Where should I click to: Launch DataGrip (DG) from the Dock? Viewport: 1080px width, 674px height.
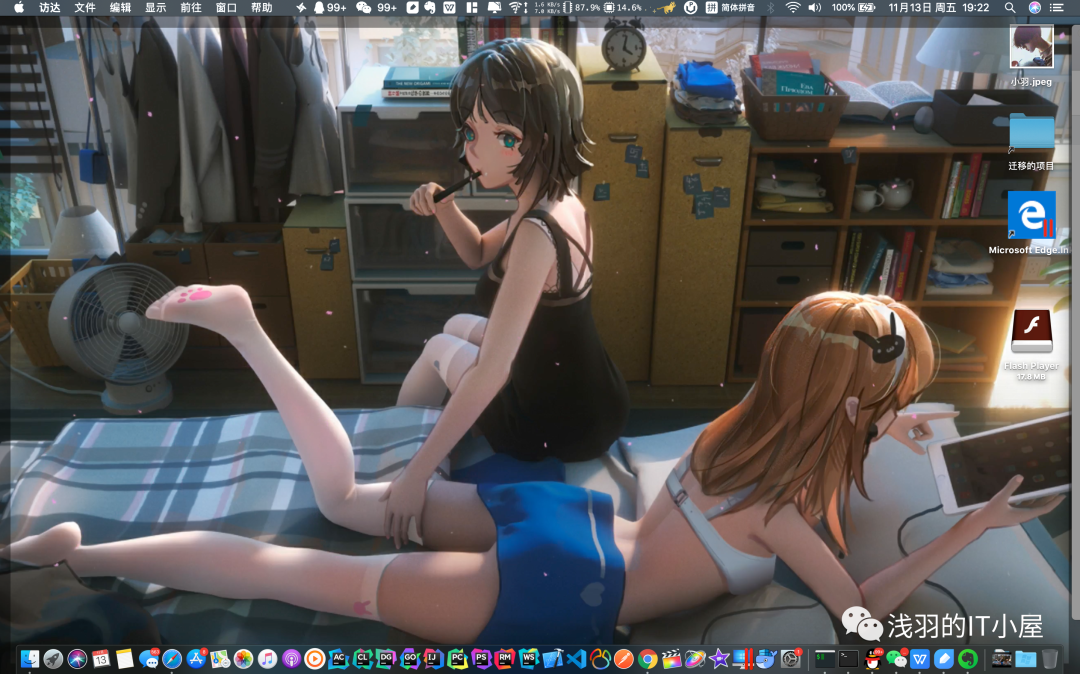click(x=386, y=659)
